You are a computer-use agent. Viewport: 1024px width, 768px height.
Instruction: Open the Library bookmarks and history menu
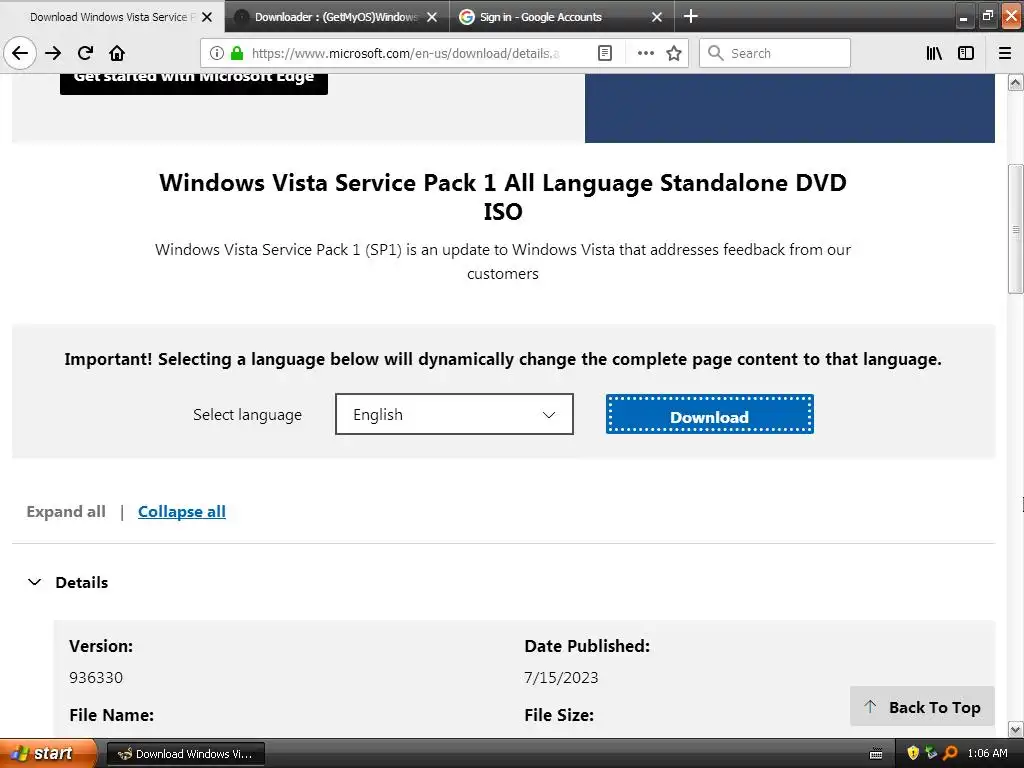934,53
